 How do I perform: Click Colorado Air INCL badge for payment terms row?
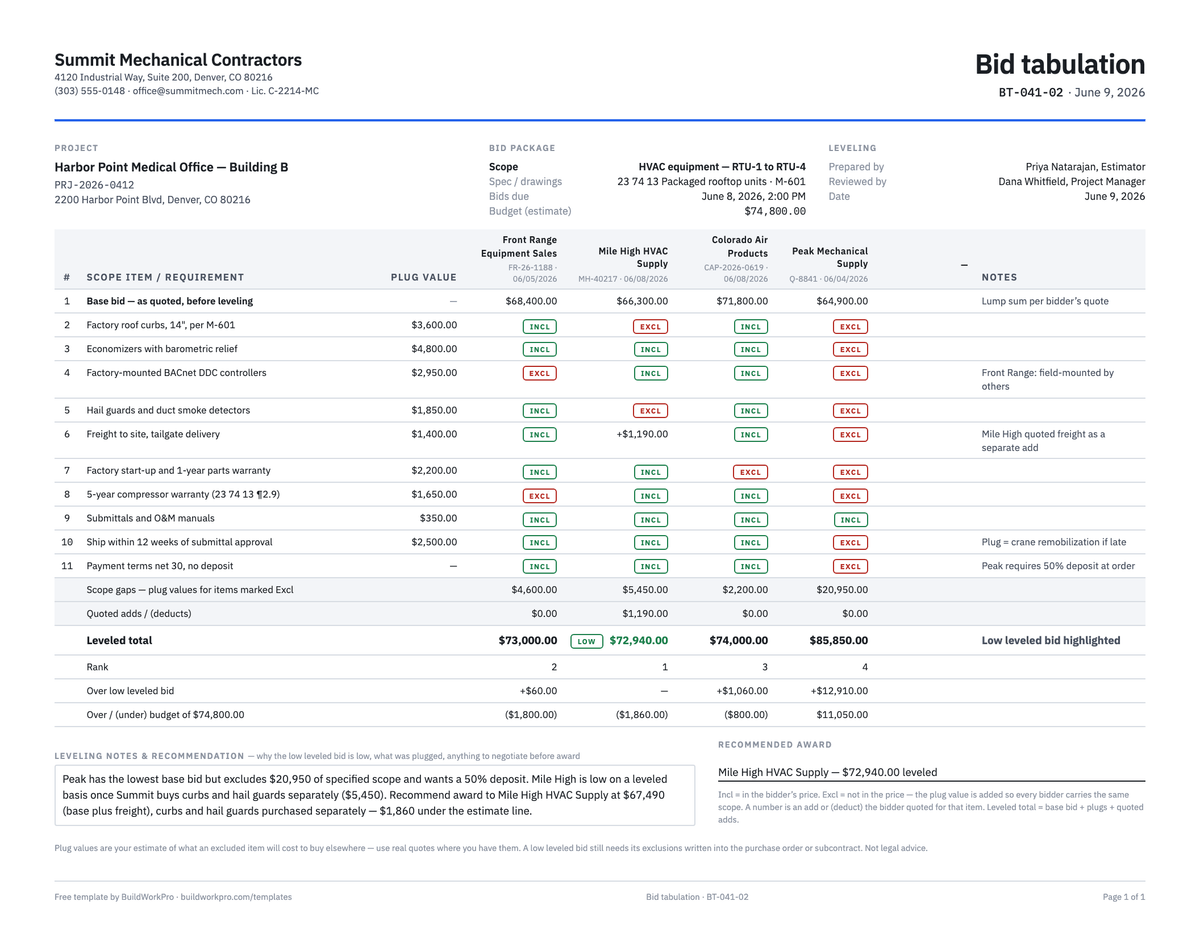coord(751,567)
